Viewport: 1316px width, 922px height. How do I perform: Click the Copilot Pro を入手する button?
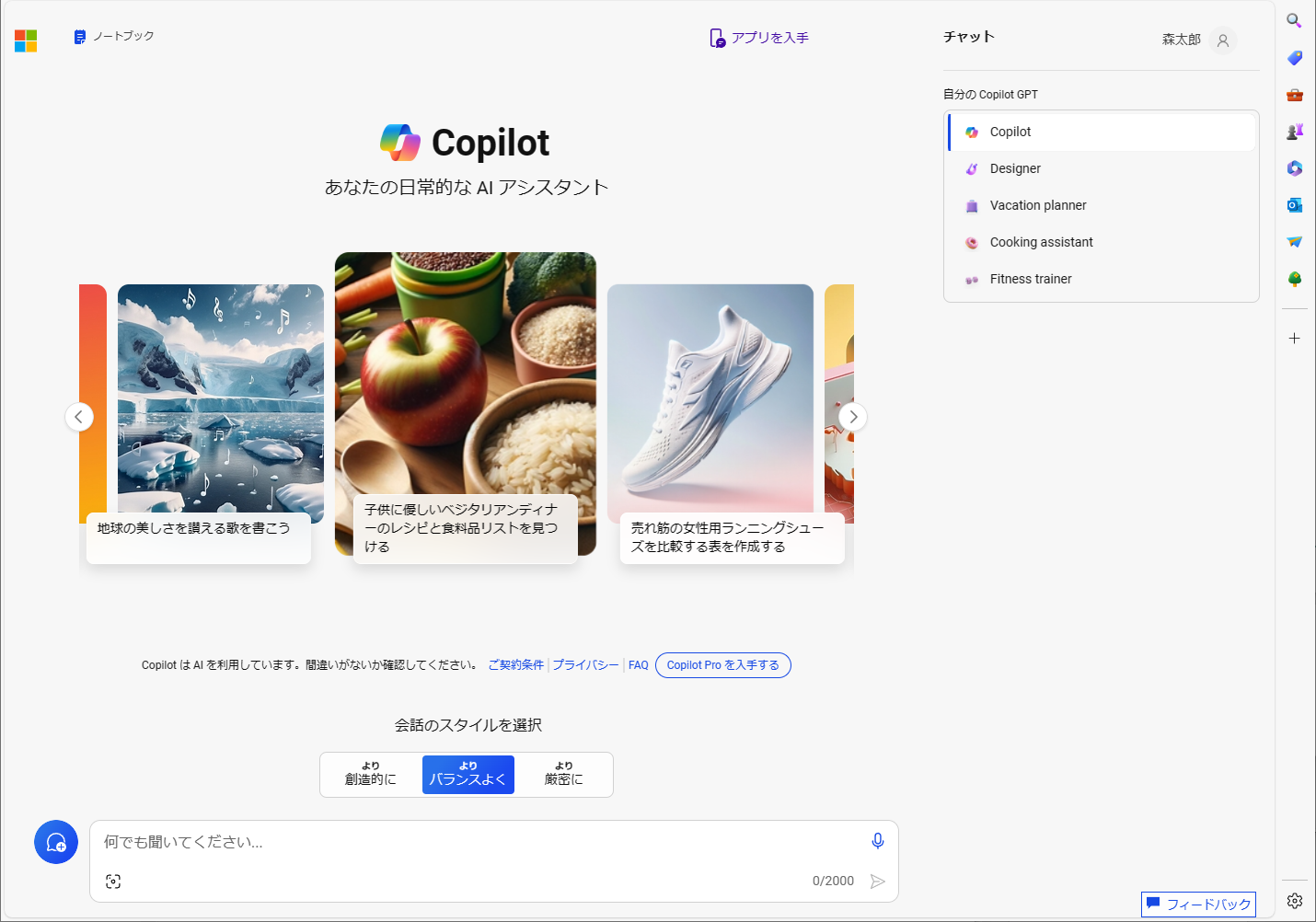point(723,664)
